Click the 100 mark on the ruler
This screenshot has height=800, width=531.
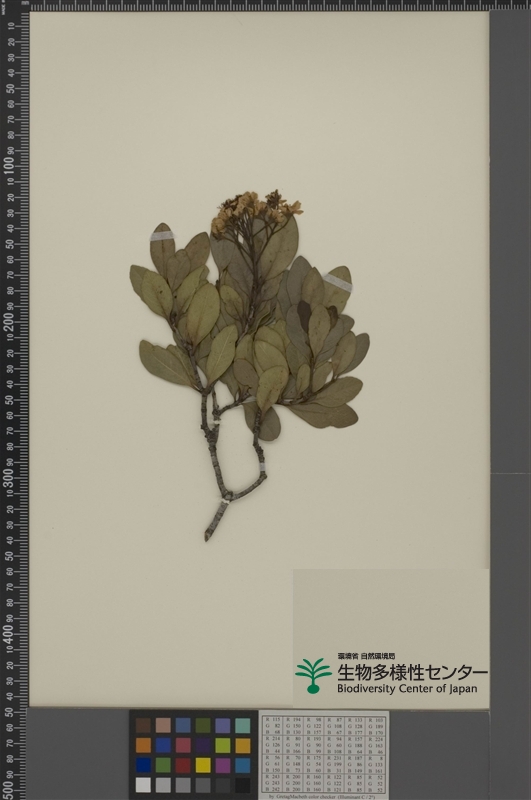point(9,166)
